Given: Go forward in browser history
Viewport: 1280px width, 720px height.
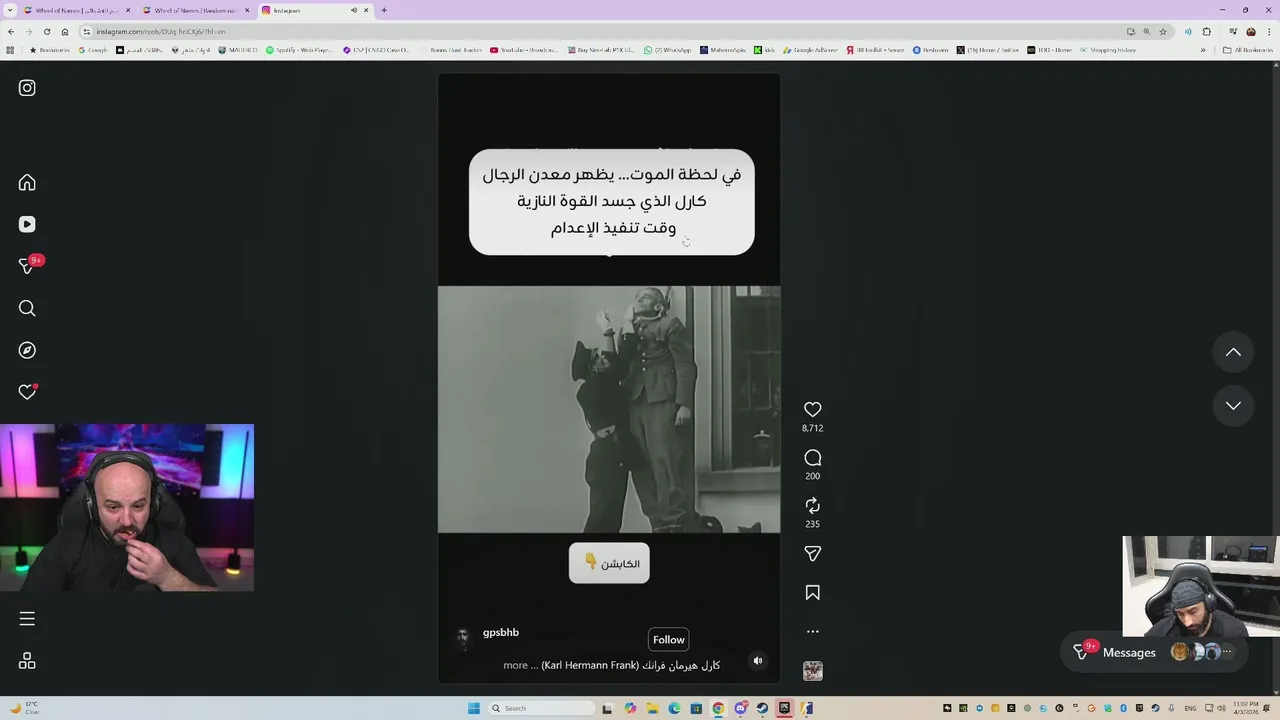Looking at the screenshot, I should pos(29,31).
